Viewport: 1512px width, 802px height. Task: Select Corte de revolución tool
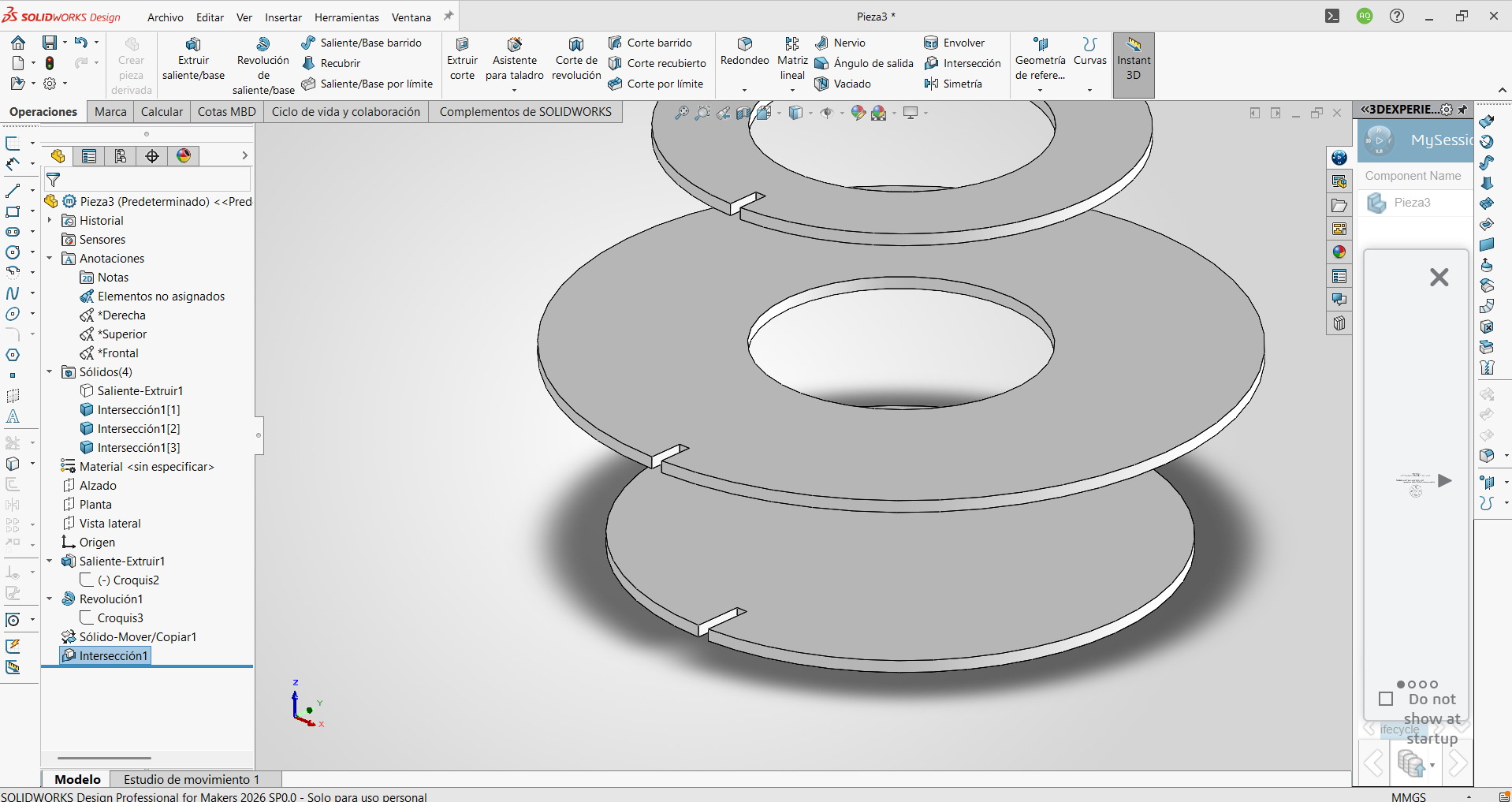(x=576, y=60)
